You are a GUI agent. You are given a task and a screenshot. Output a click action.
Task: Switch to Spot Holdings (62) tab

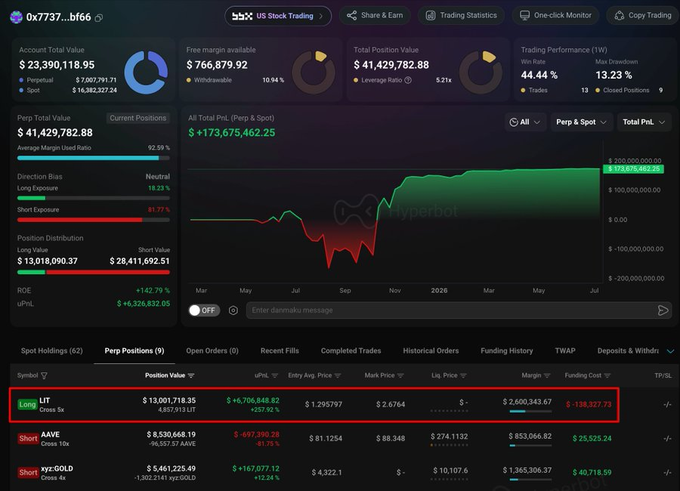(x=52, y=350)
